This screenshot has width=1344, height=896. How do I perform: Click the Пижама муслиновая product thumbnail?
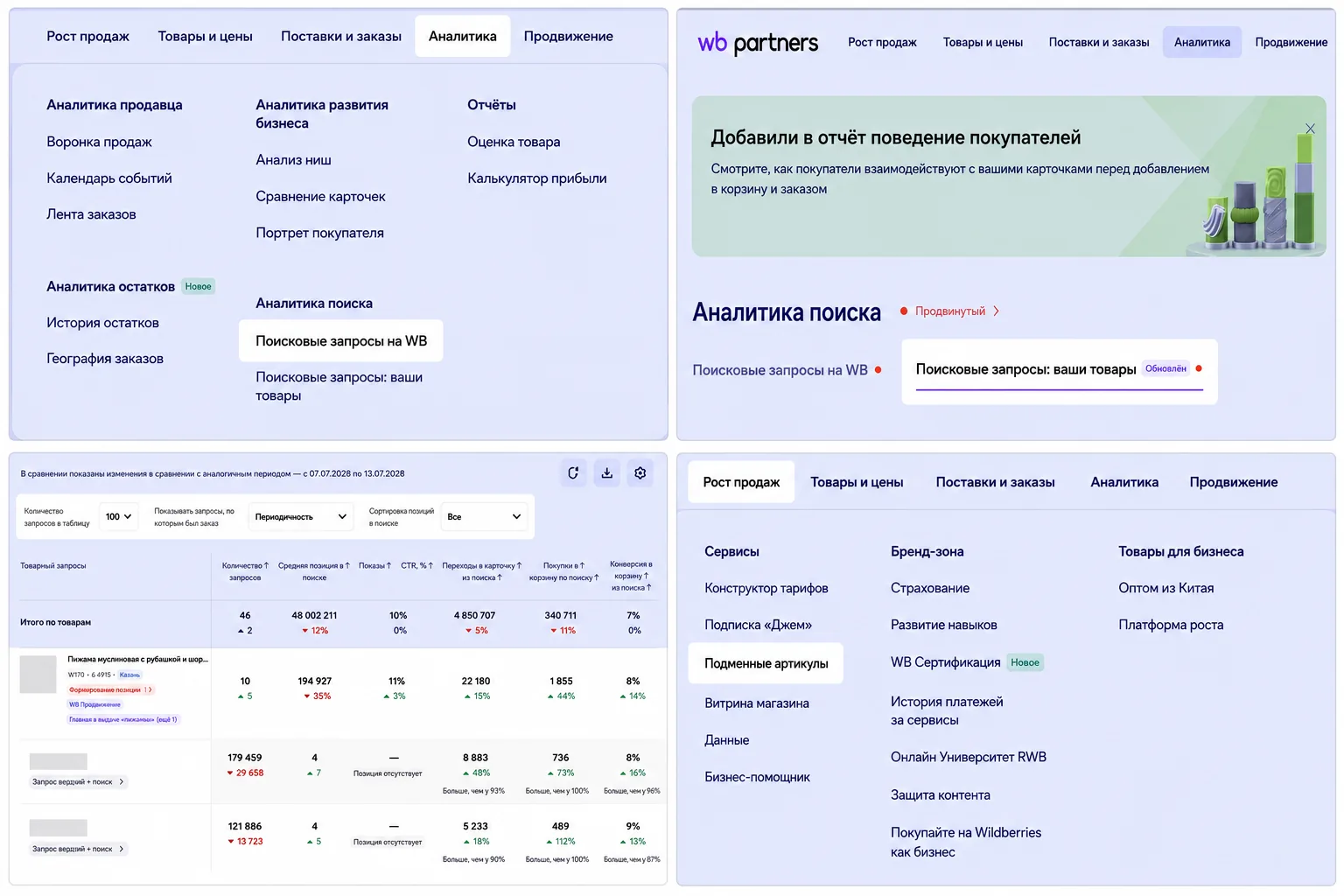38,675
